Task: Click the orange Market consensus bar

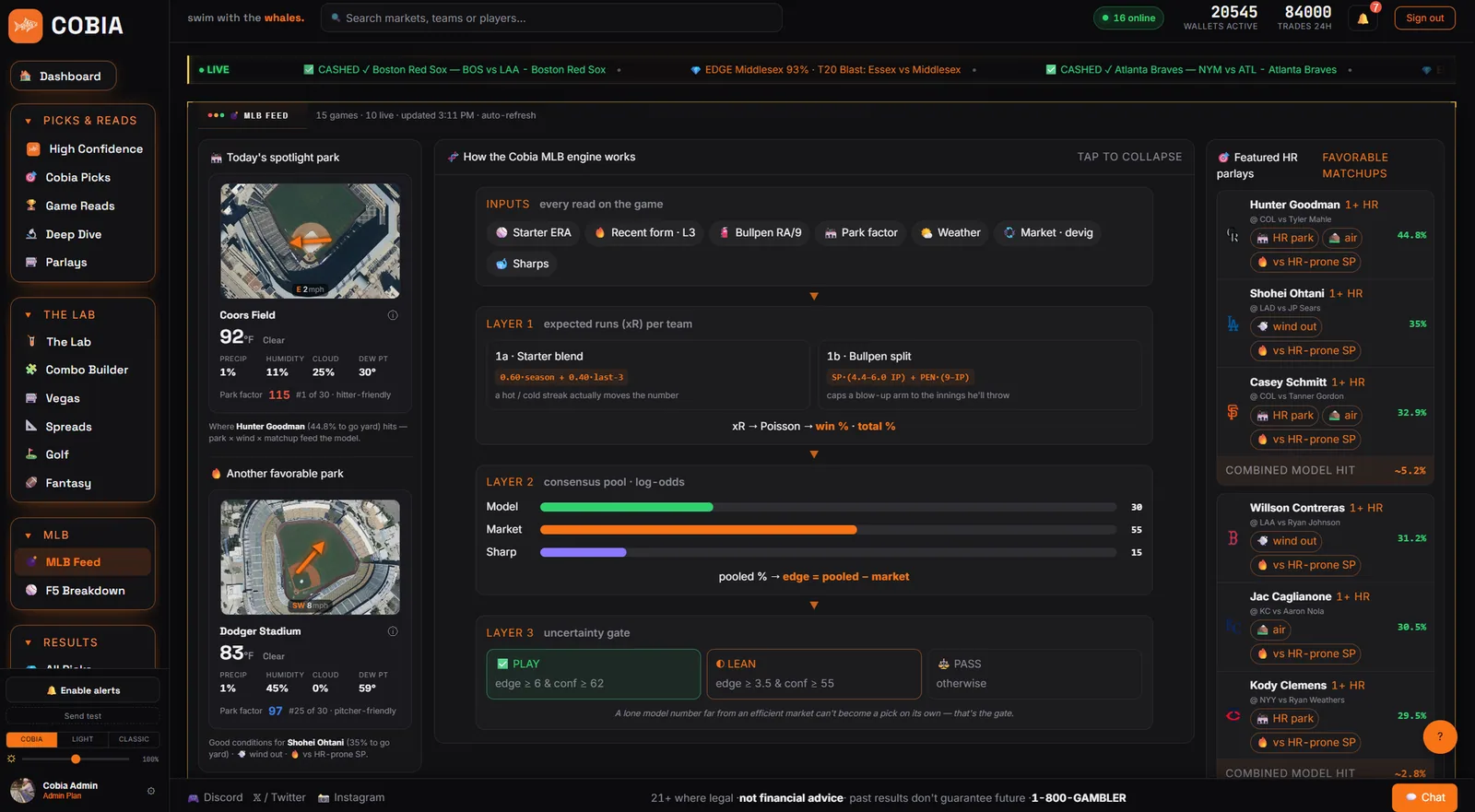Action: [x=699, y=530]
